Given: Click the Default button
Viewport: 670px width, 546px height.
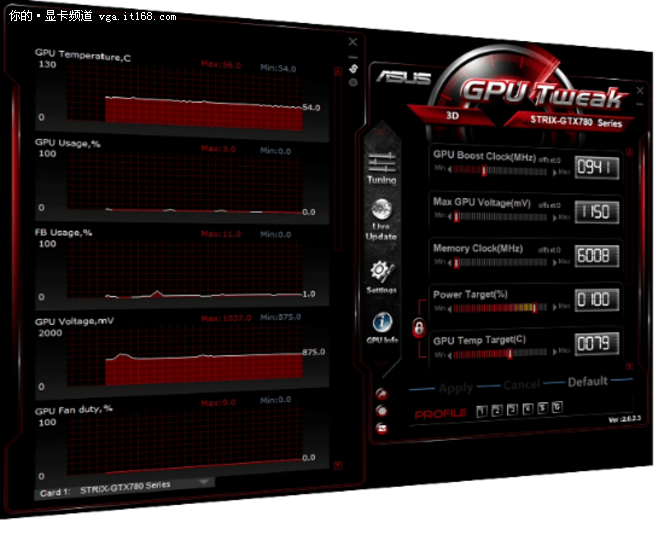Looking at the screenshot, I should [x=588, y=382].
